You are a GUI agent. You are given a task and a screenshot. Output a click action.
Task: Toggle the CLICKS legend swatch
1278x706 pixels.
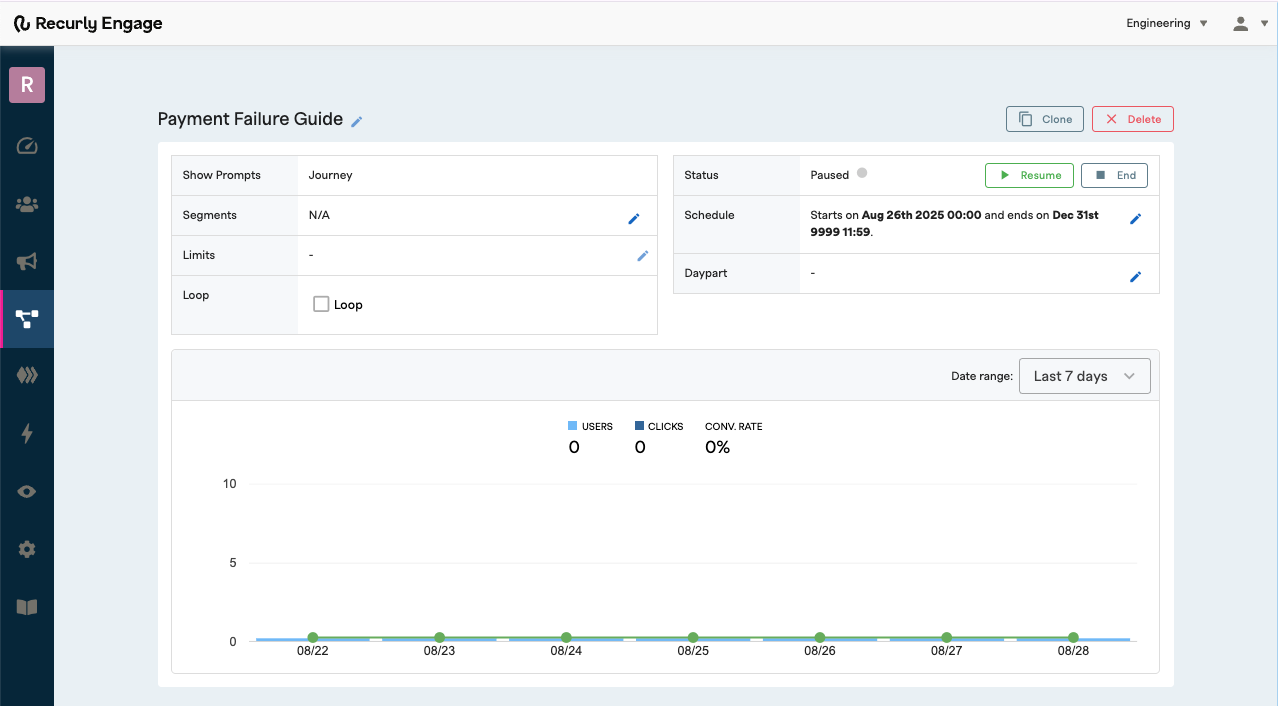point(639,426)
